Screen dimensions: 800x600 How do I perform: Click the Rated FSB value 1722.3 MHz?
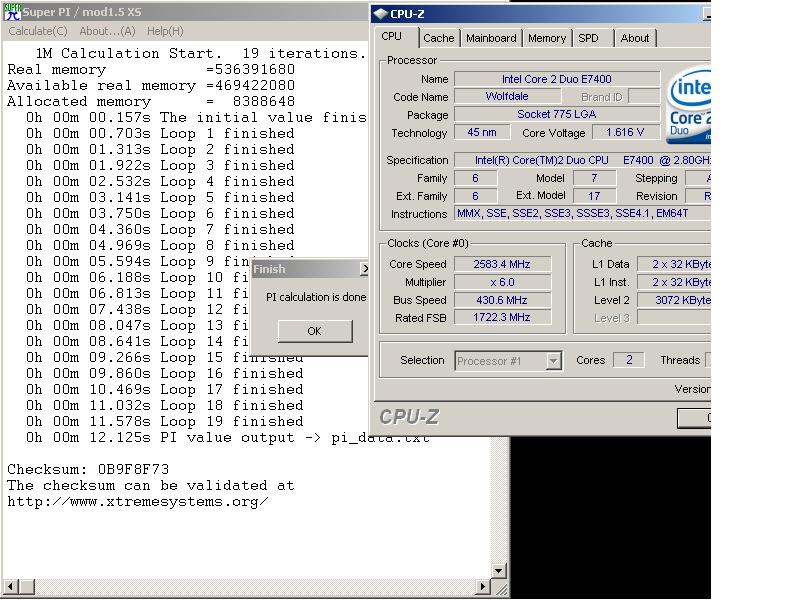click(502, 317)
